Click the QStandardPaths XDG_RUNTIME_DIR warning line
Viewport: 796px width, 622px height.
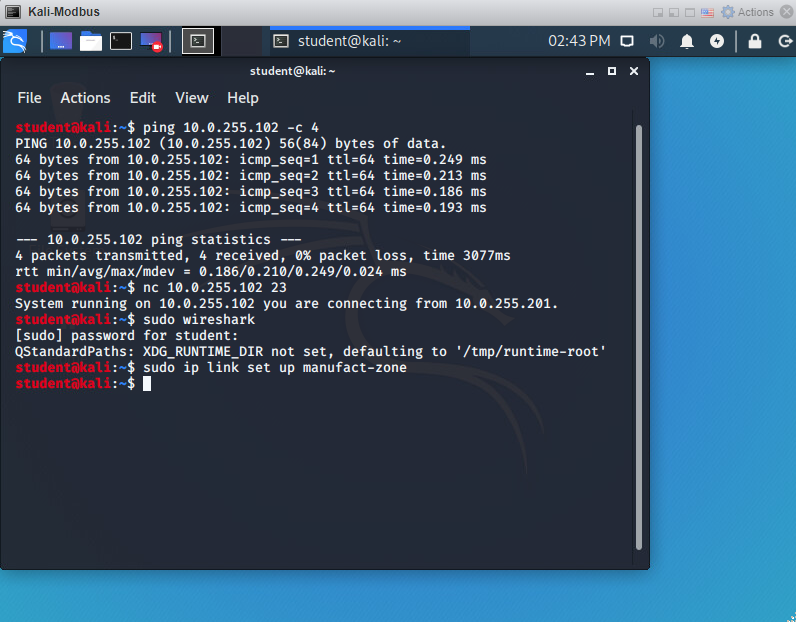(311, 351)
